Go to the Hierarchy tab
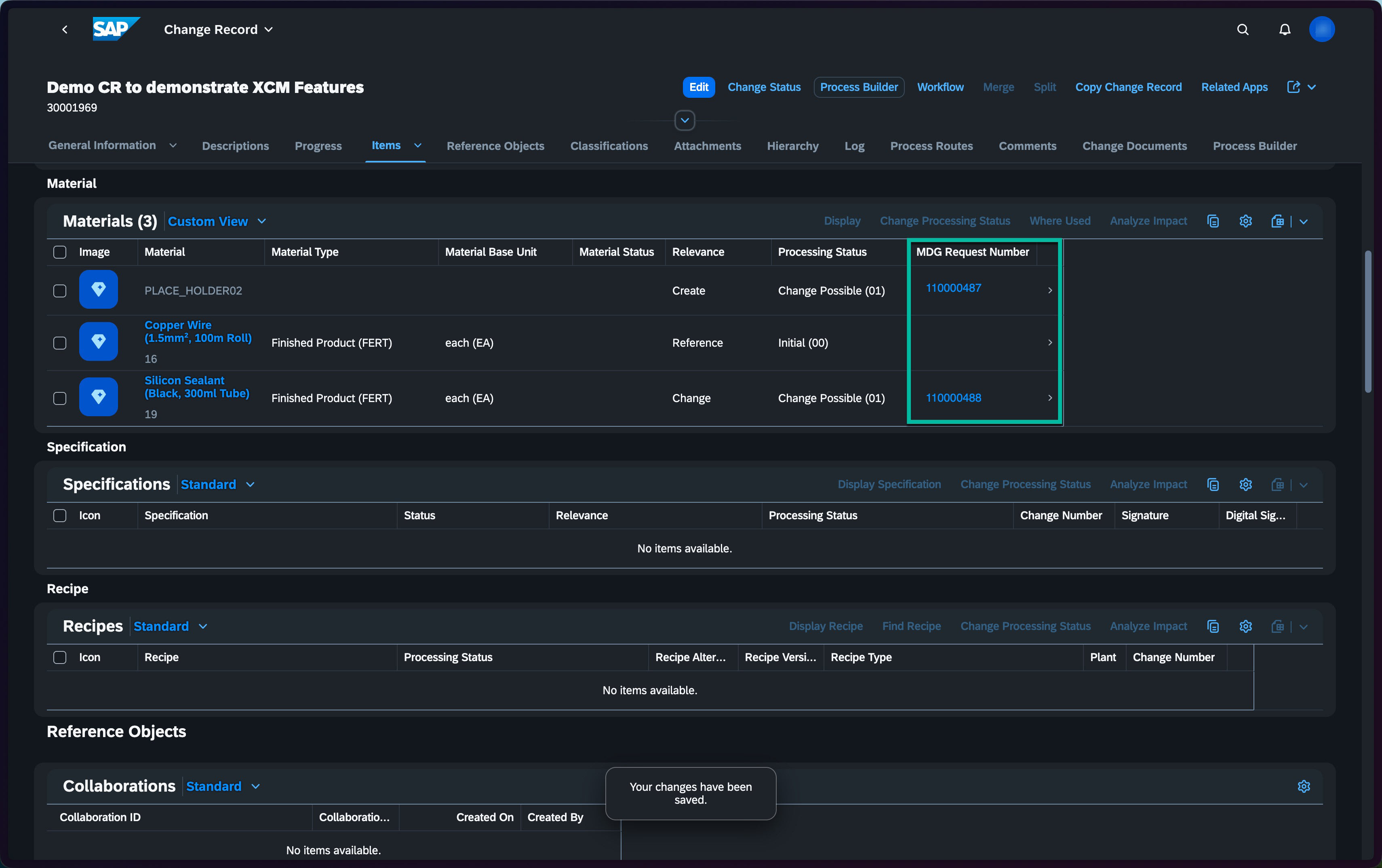Image resolution: width=1382 pixels, height=868 pixels. [792, 146]
